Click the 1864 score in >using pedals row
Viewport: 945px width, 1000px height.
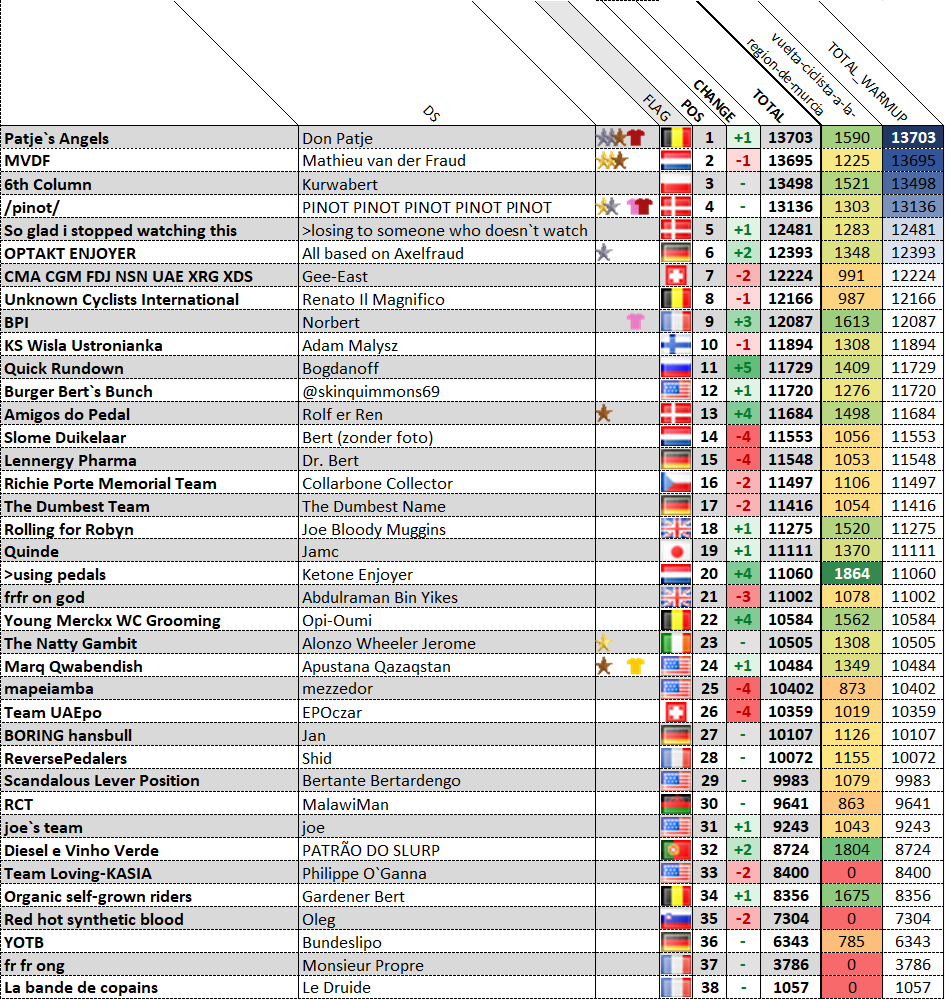pos(851,574)
